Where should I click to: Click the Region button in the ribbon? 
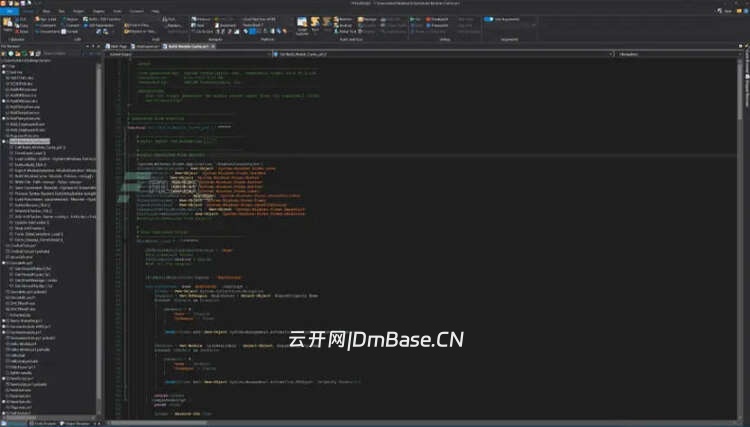tap(70, 19)
